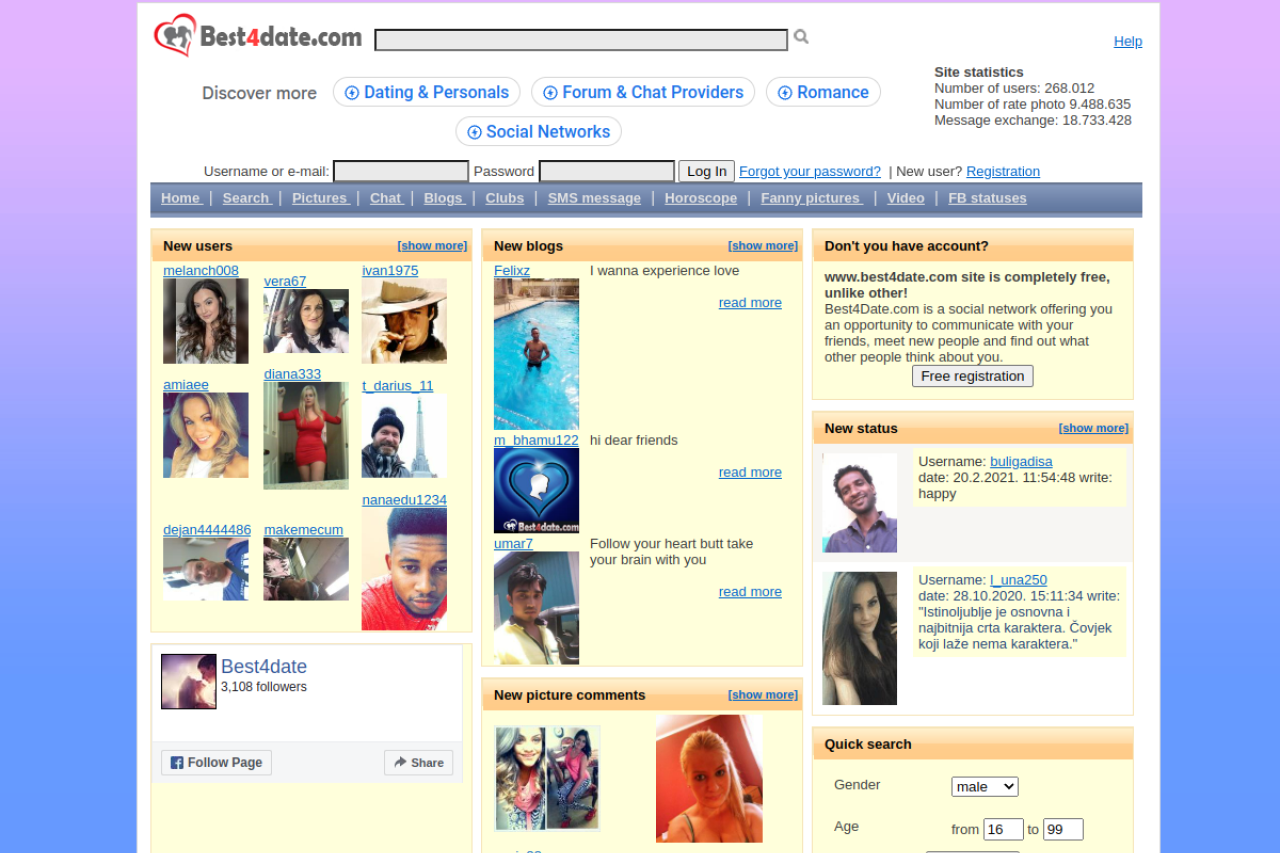Click the Facebook Follow Page button
This screenshot has height=853, width=1280.
click(x=216, y=762)
